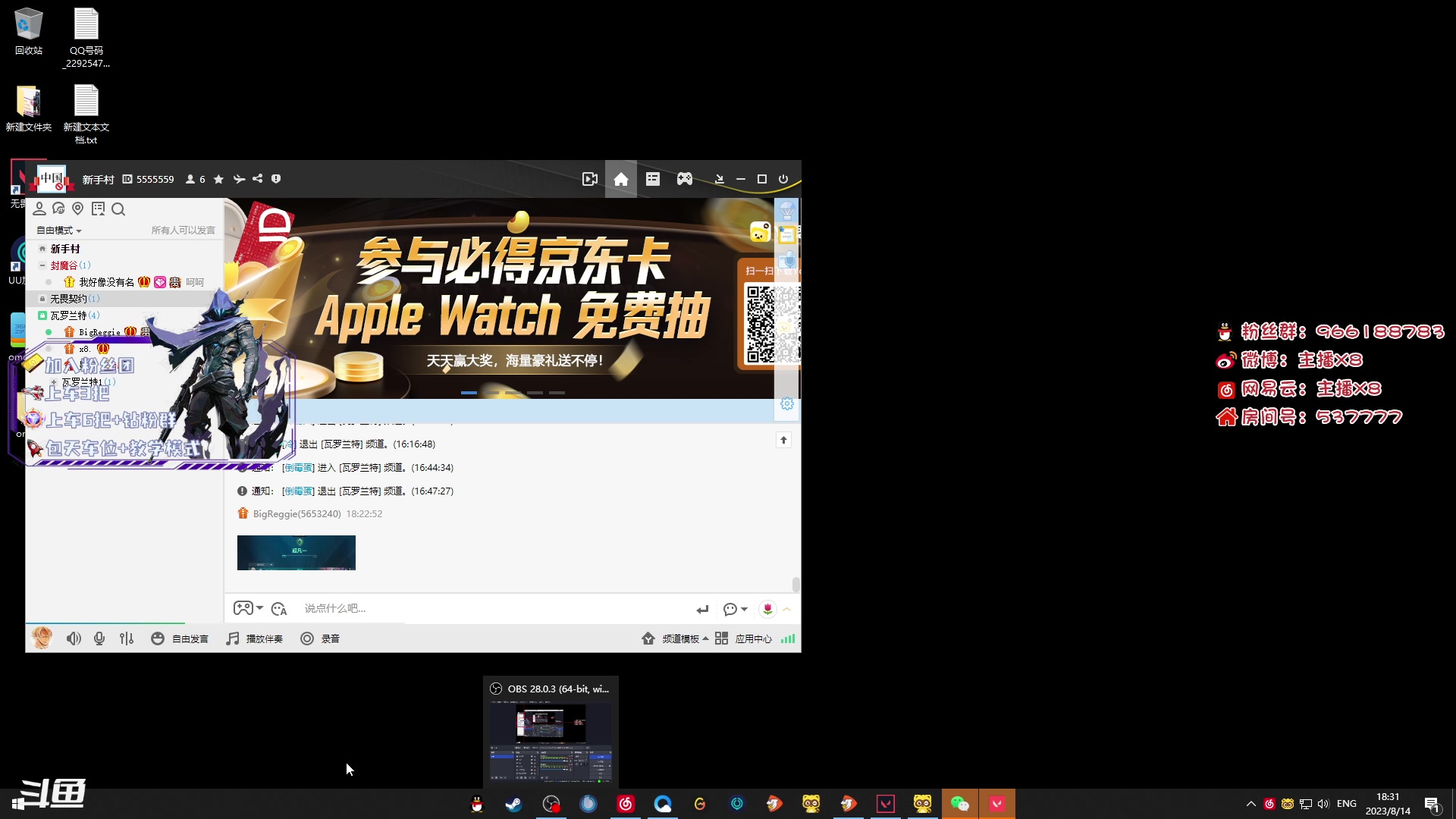Click 播放伴奏 play accompaniment button
The image size is (1456, 819).
[x=254, y=639]
